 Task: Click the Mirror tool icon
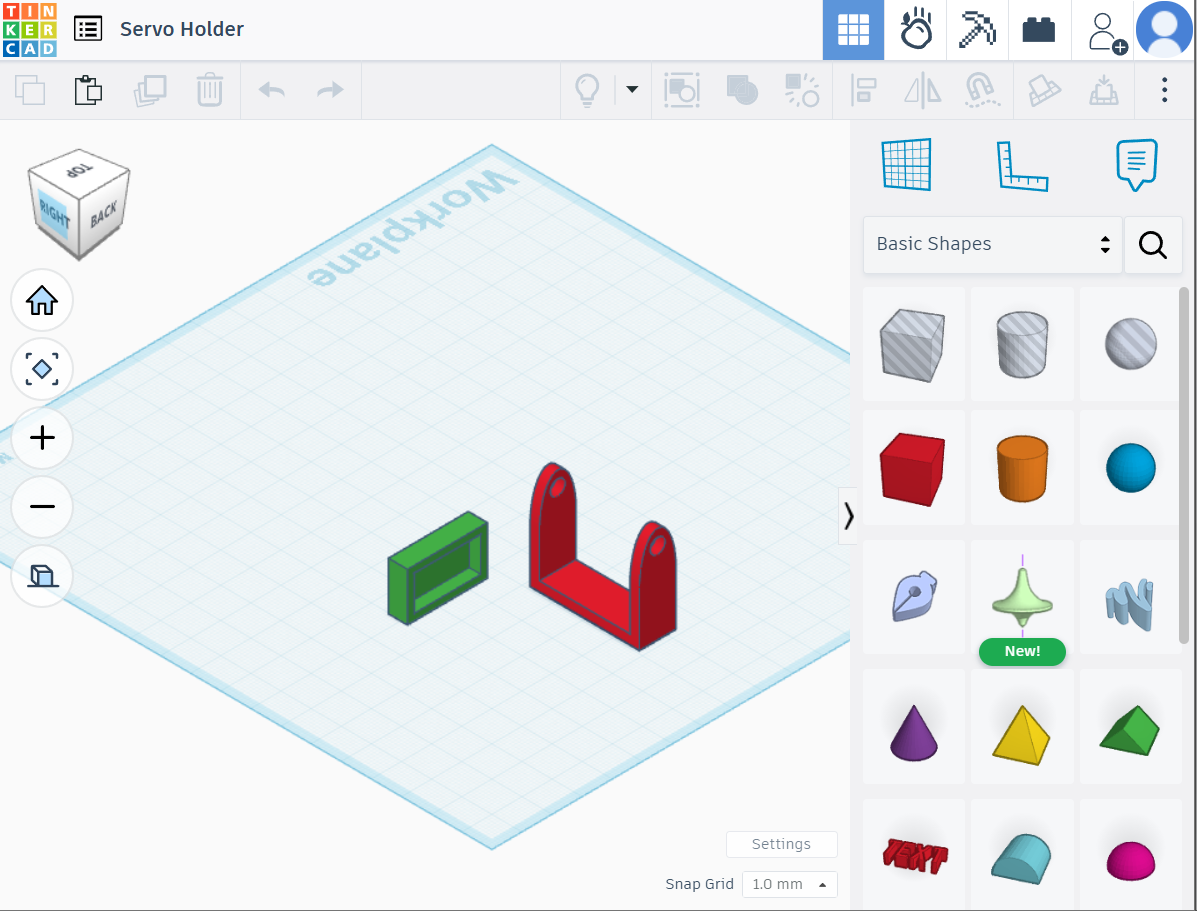tap(922, 90)
